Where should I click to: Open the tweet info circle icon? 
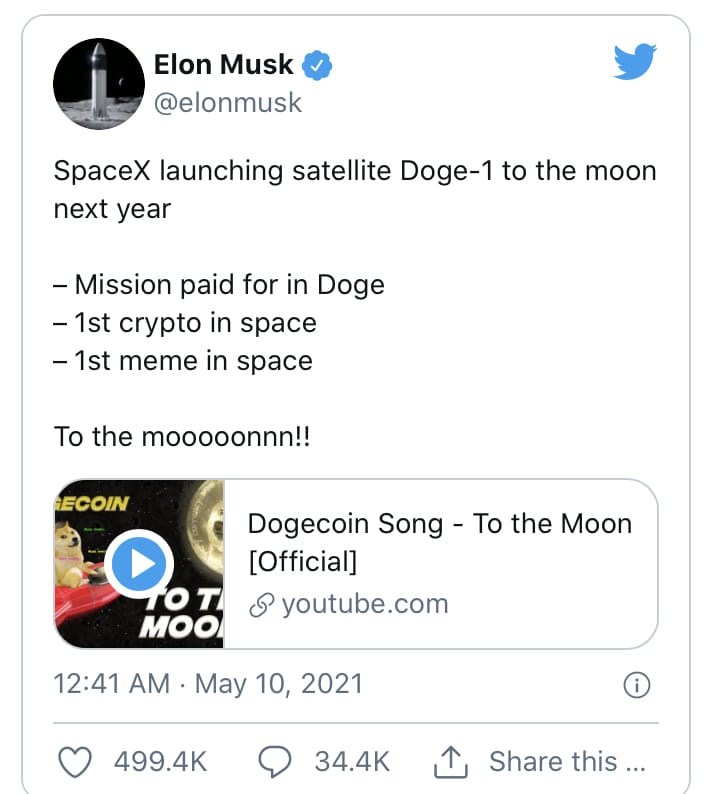click(x=636, y=685)
